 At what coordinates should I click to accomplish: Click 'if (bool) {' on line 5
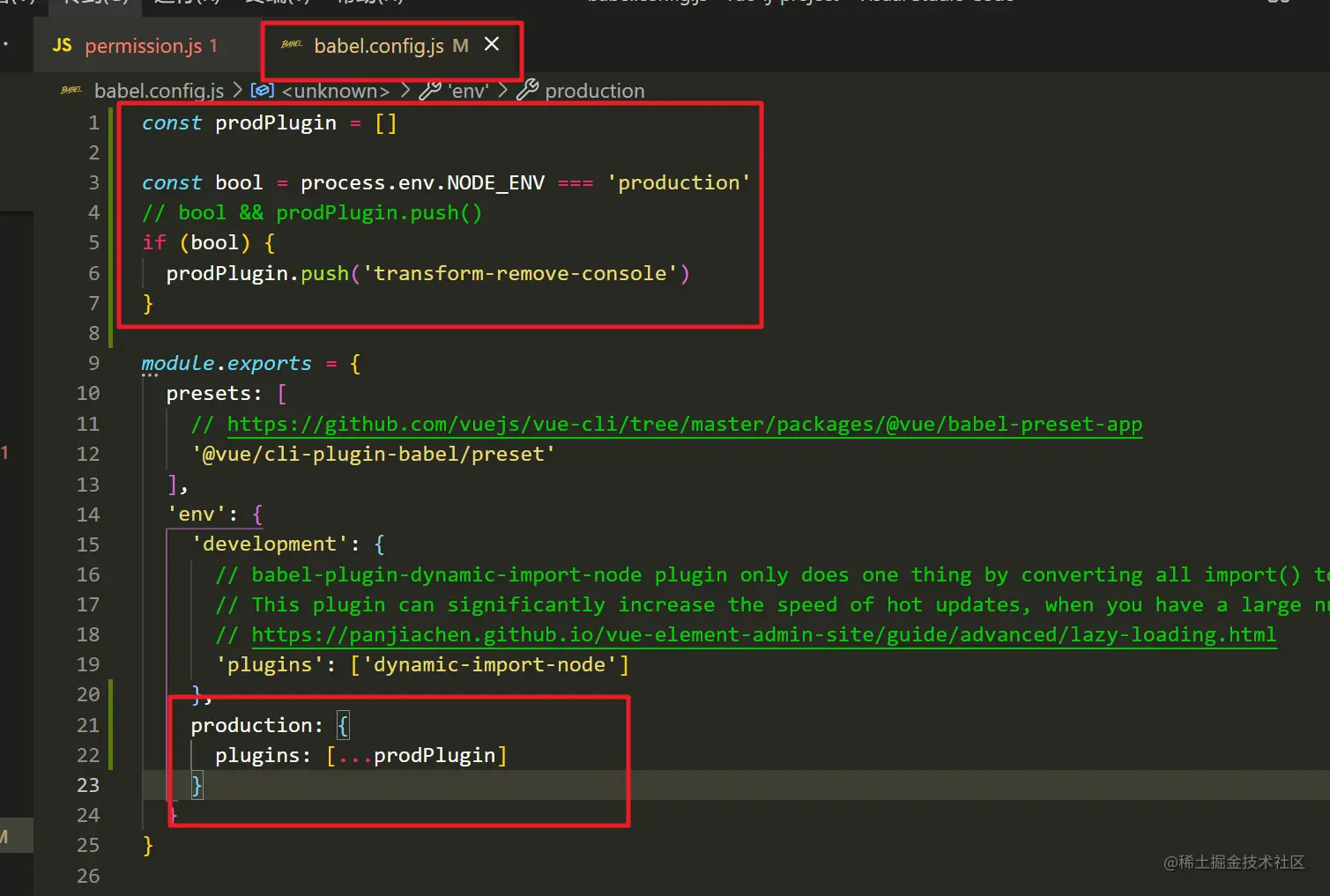click(x=209, y=243)
